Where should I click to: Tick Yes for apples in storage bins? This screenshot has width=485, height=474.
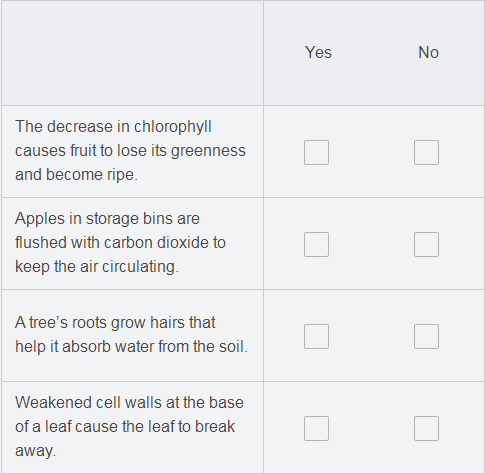tap(316, 244)
